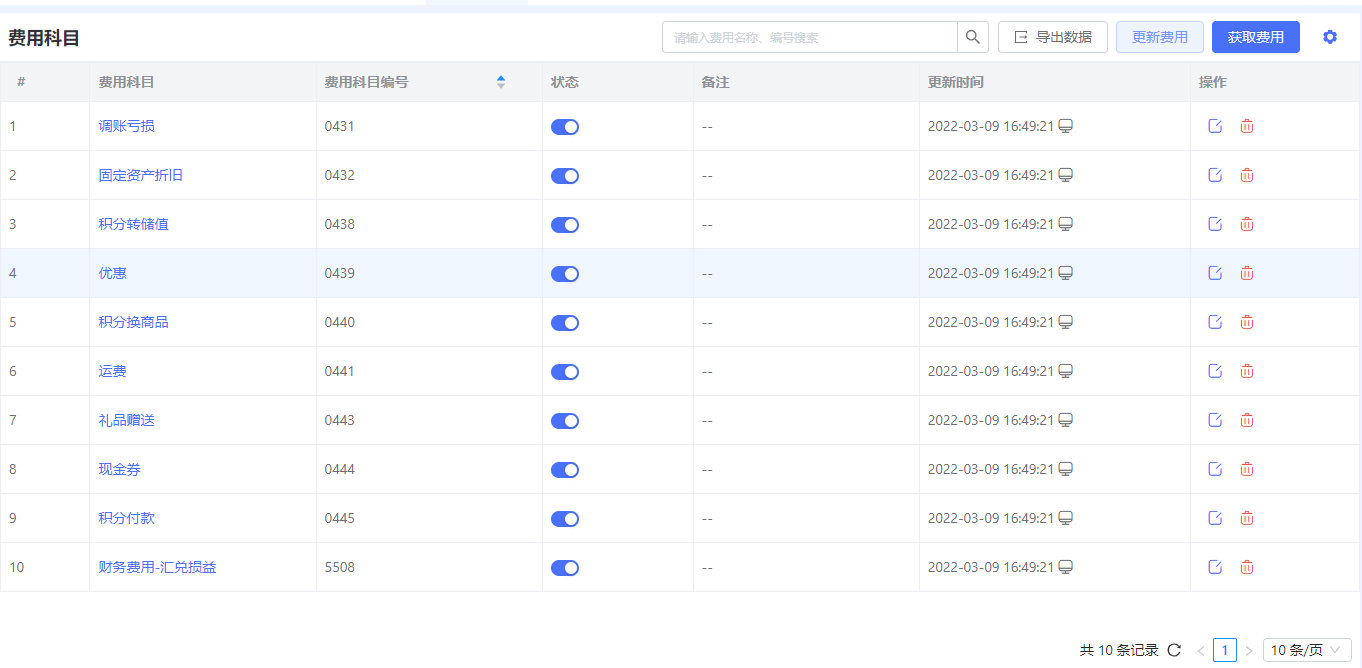Toggle status switch for 财务费用-汇兑损益
The height and width of the screenshot is (668, 1362).
565,568
